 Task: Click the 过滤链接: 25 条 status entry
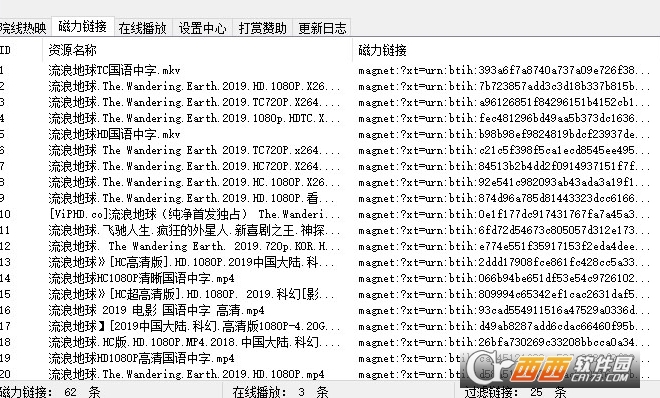point(515,392)
